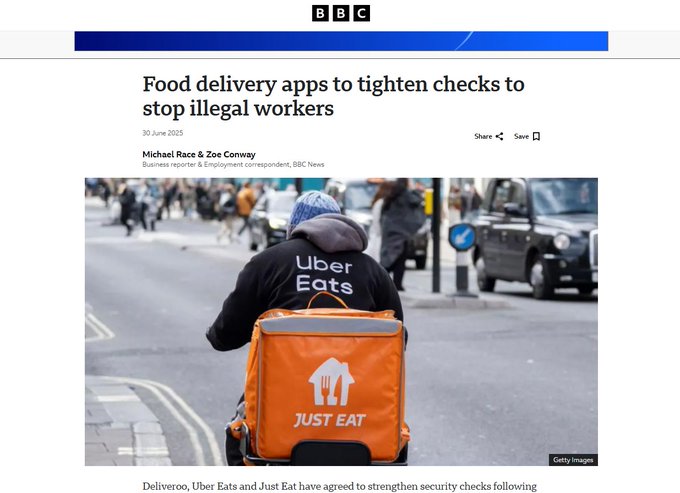This screenshot has width=680, height=493.
Task: Click the reporter role subtitle text
Action: click(233, 165)
